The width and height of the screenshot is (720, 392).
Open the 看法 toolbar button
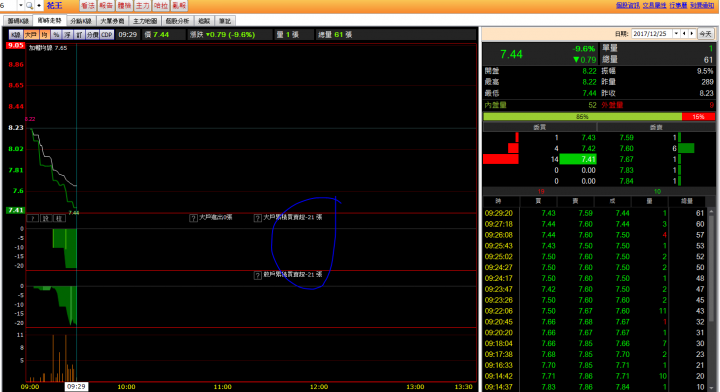[88, 6]
